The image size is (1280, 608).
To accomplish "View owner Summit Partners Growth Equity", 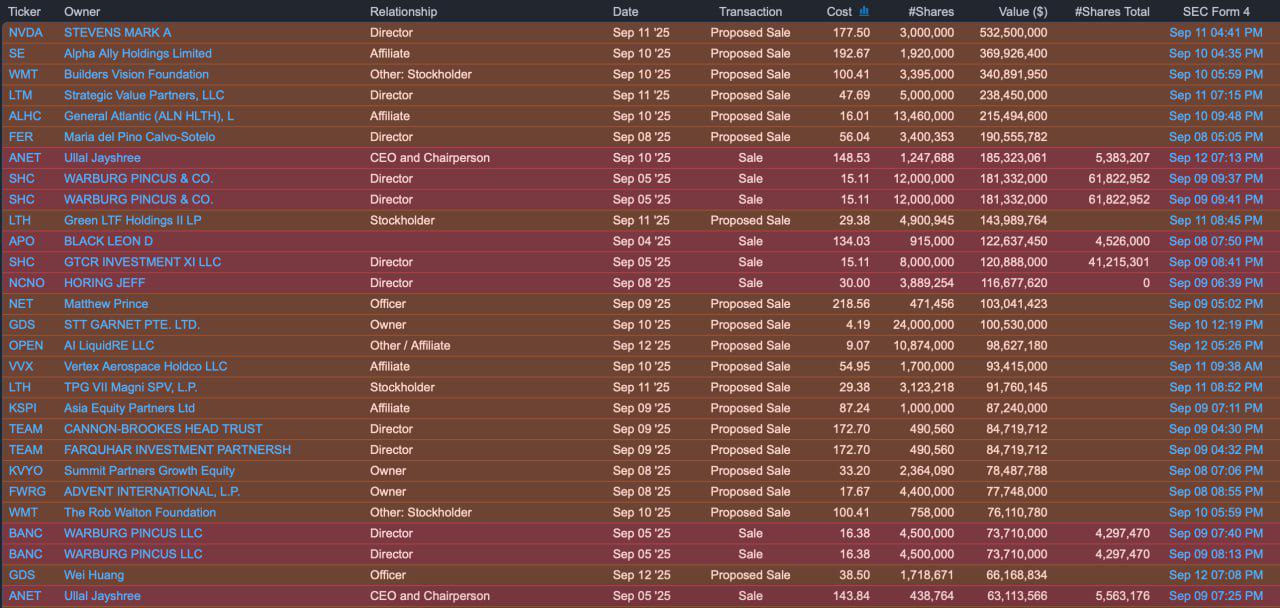I will (150, 471).
